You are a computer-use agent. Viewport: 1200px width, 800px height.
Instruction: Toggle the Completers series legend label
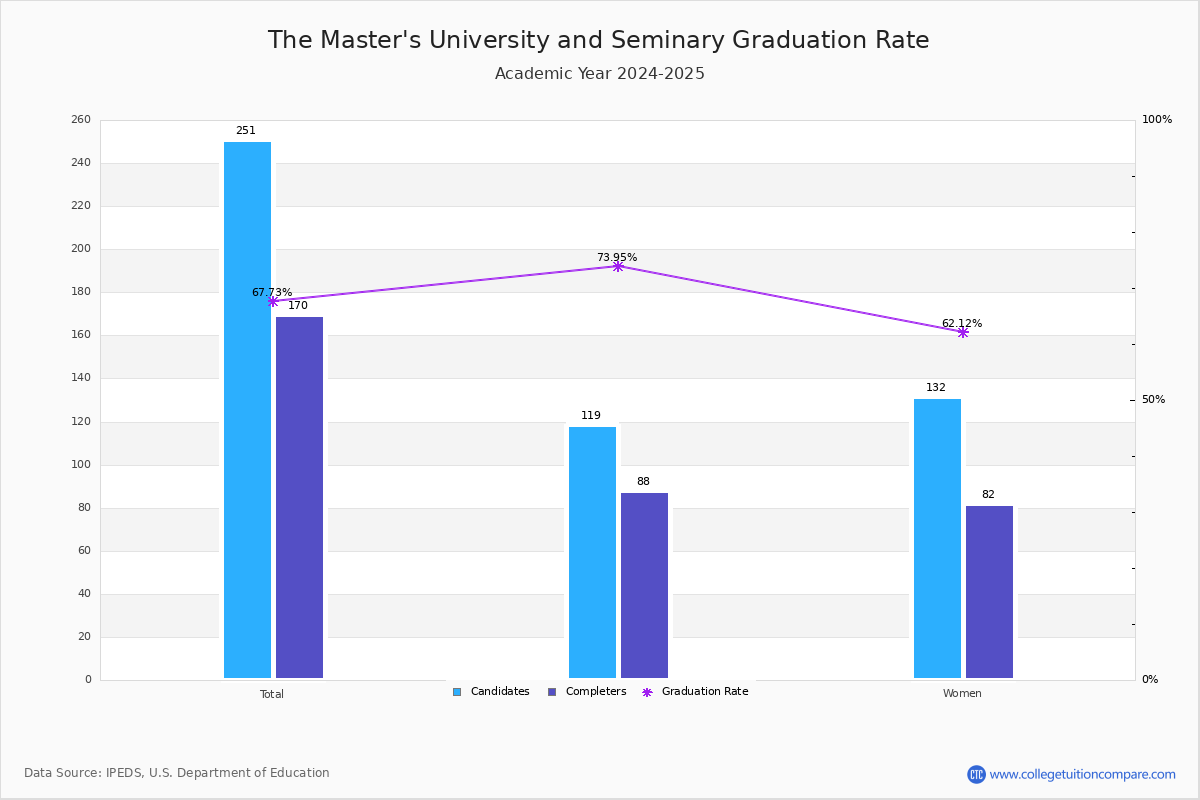(596, 692)
